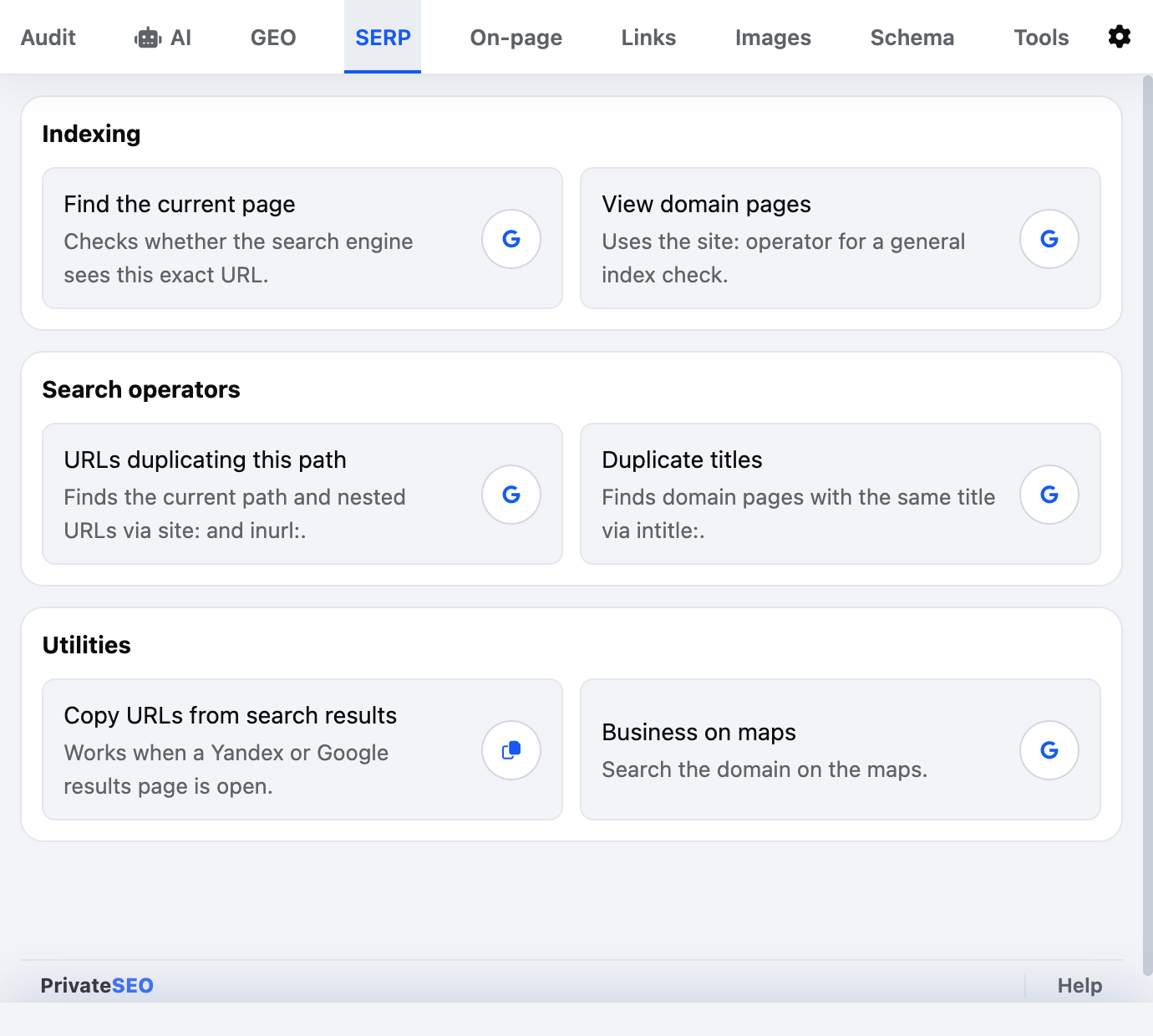Screen dimensions: 1153x1036
Task: Open the AI tab
Action: tap(163, 38)
